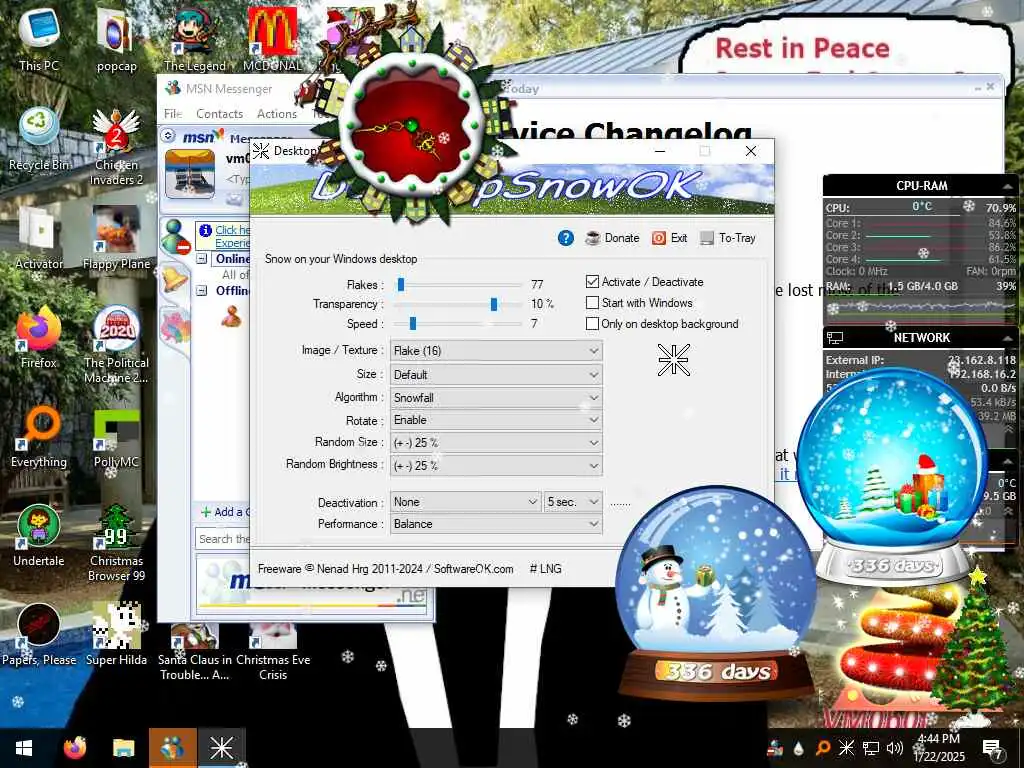The height and width of the screenshot is (768, 1024).
Task: Click the # LNG language link
Action: (x=545, y=569)
